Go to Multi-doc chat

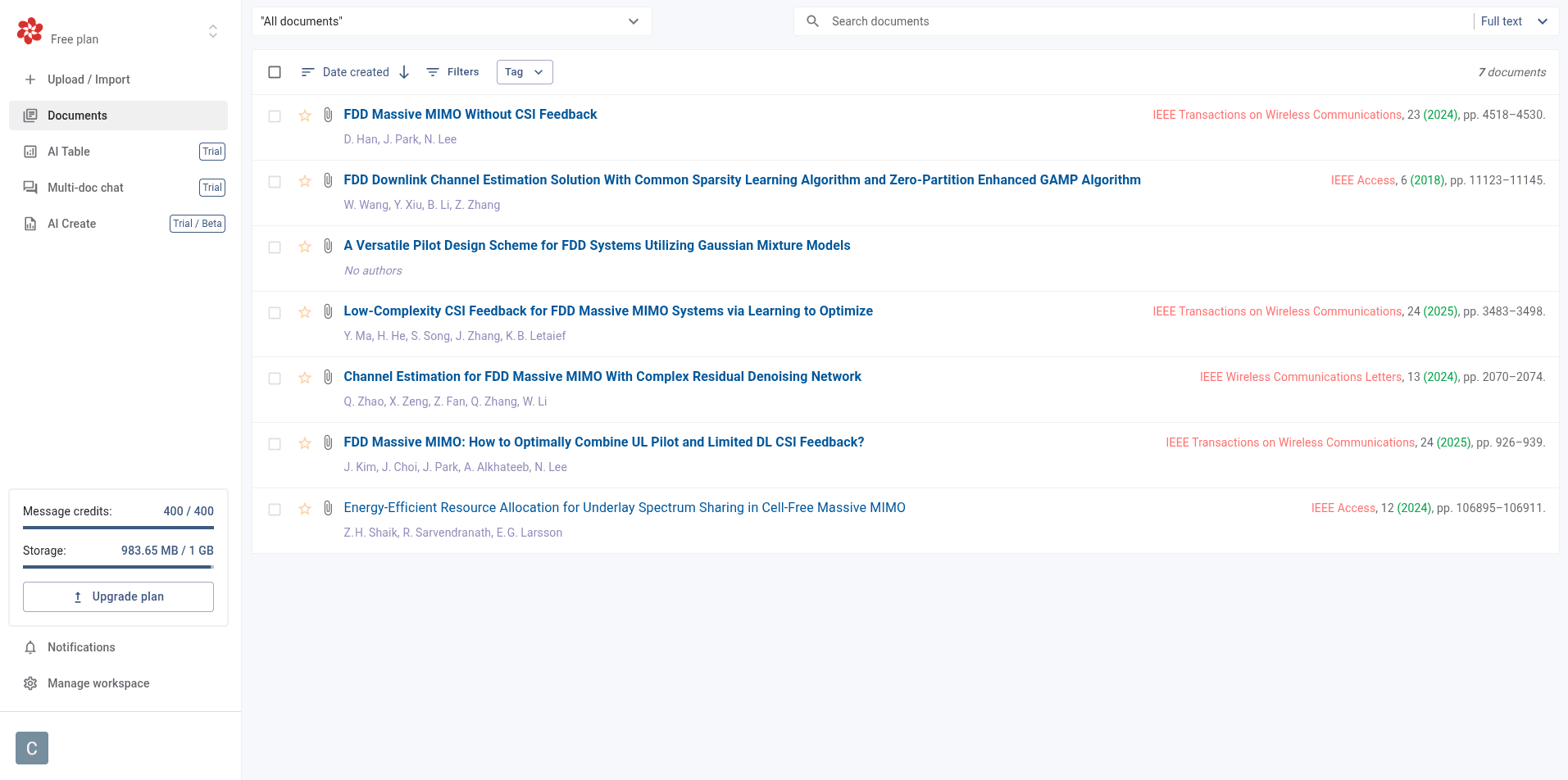point(85,188)
